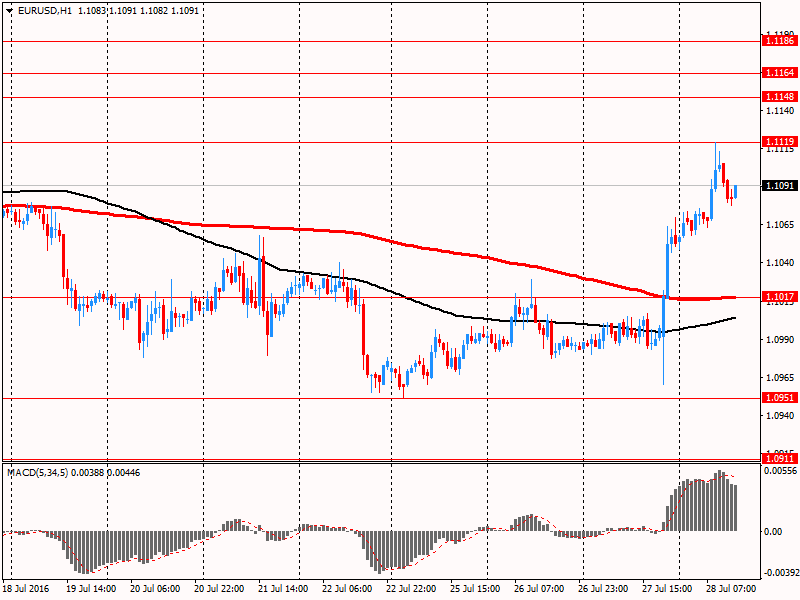Click the 0.00556 MACD scale value
The height and width of the screenshot is (600, 800).
click(780, 471)
